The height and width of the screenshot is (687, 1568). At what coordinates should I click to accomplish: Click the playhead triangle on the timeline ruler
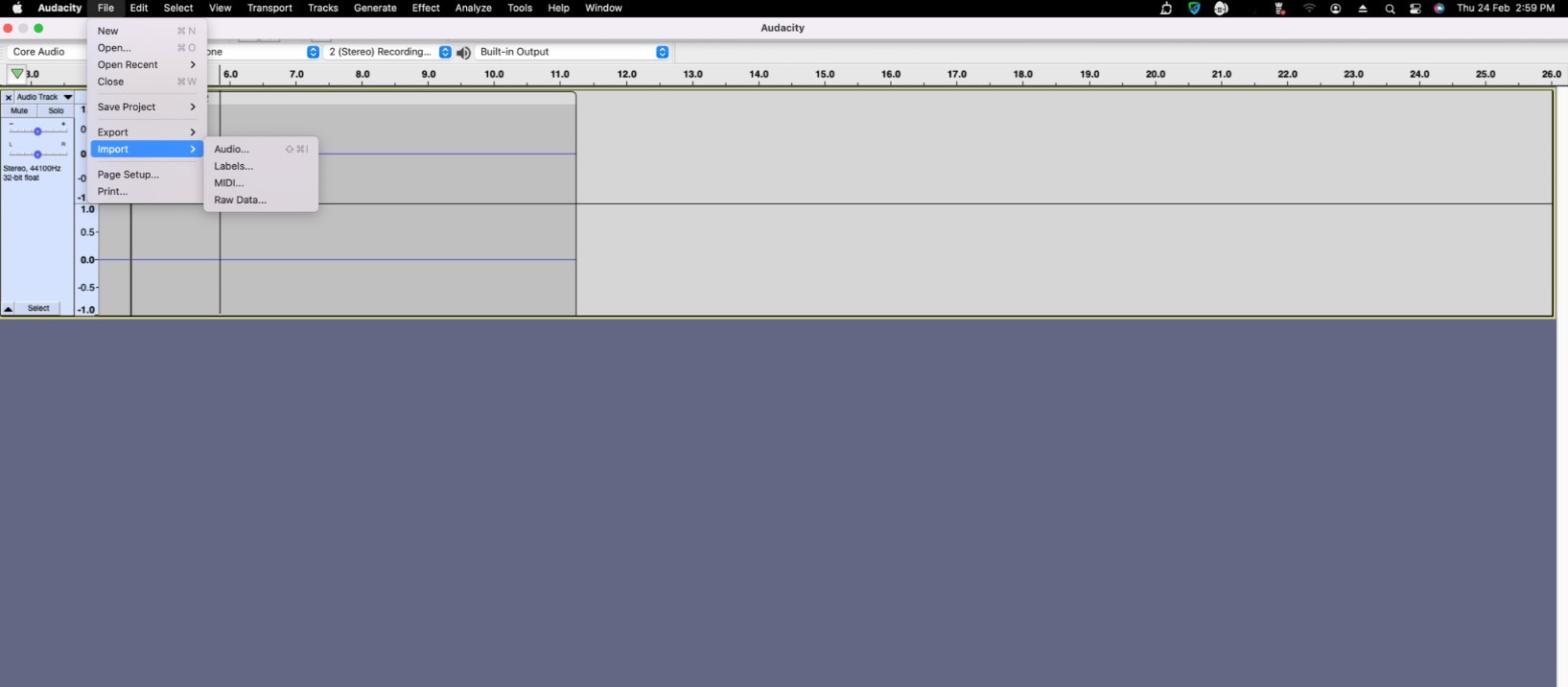click(x=17, y=74)
